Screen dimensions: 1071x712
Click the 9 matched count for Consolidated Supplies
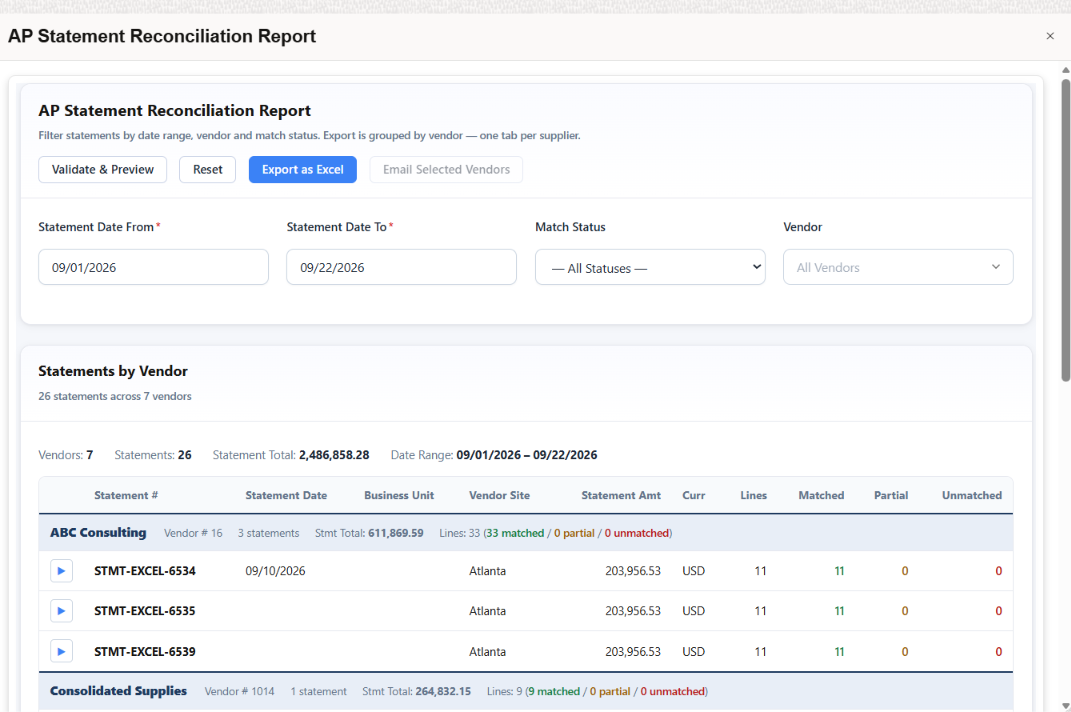(554, 692)
